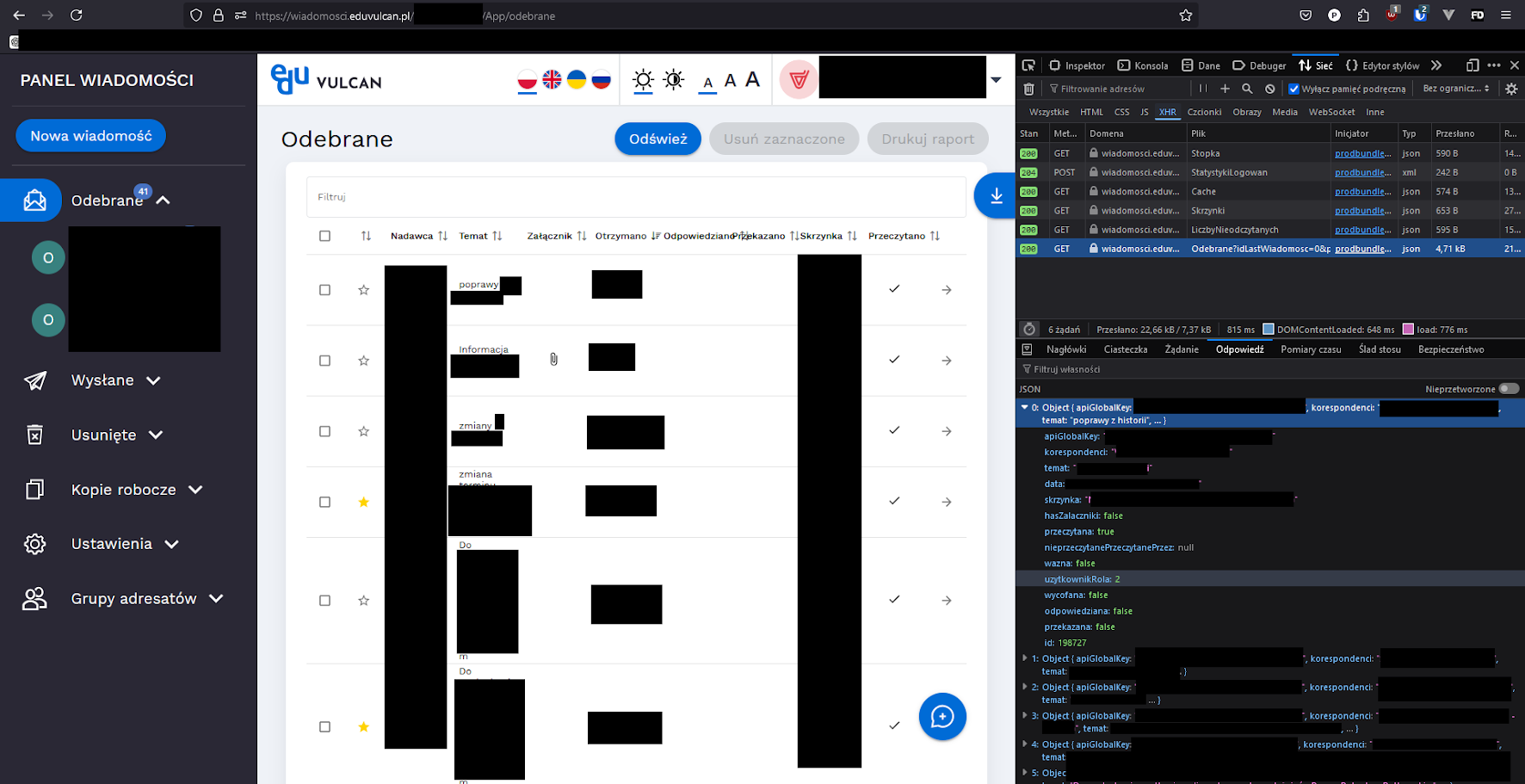Screen dimensions: 1525x784
Task: Open the chat bubble floating button
Action: (942, 716)
